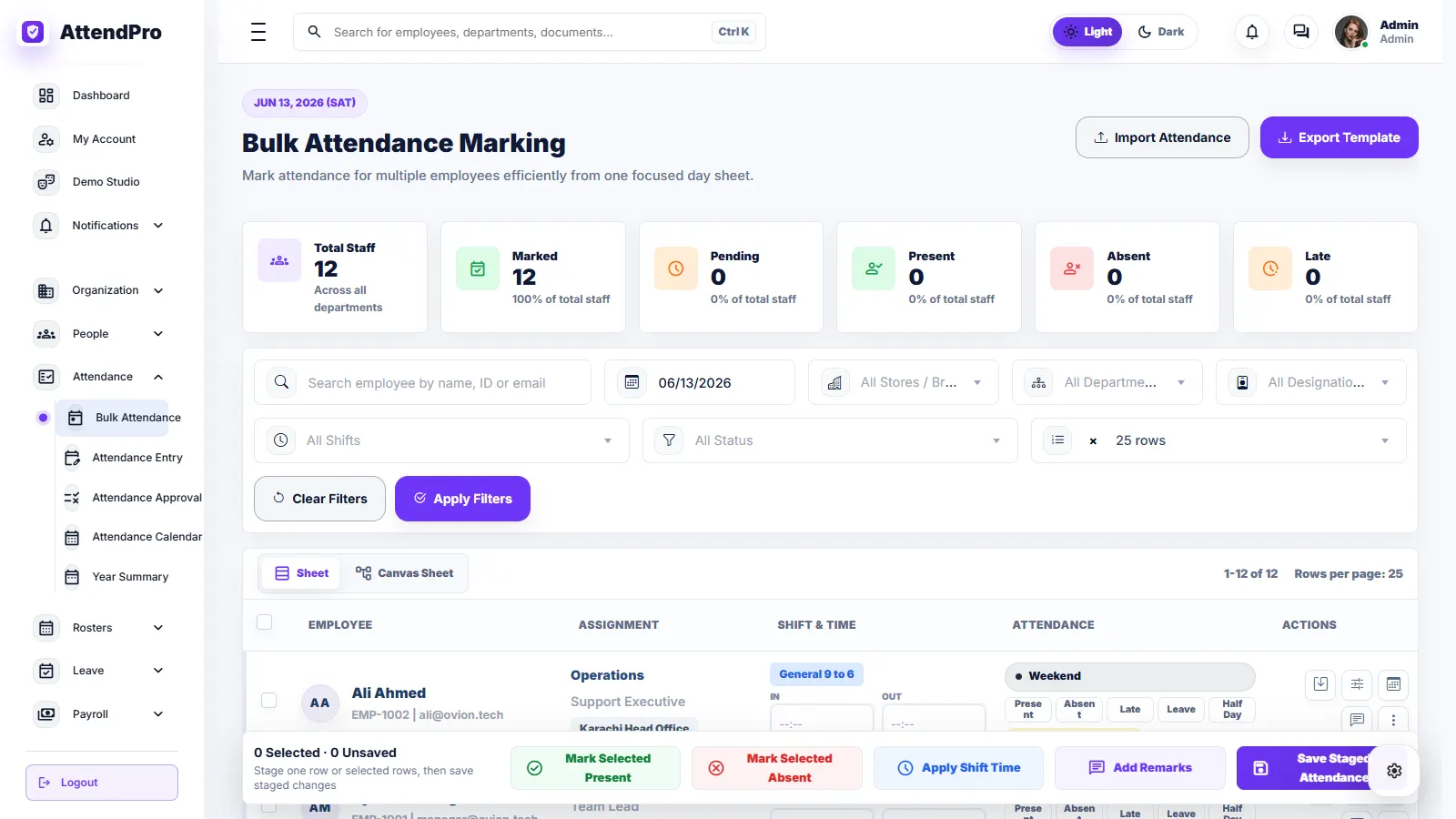Tick the checkbox beside Ali Ahmed

point(268,700)
